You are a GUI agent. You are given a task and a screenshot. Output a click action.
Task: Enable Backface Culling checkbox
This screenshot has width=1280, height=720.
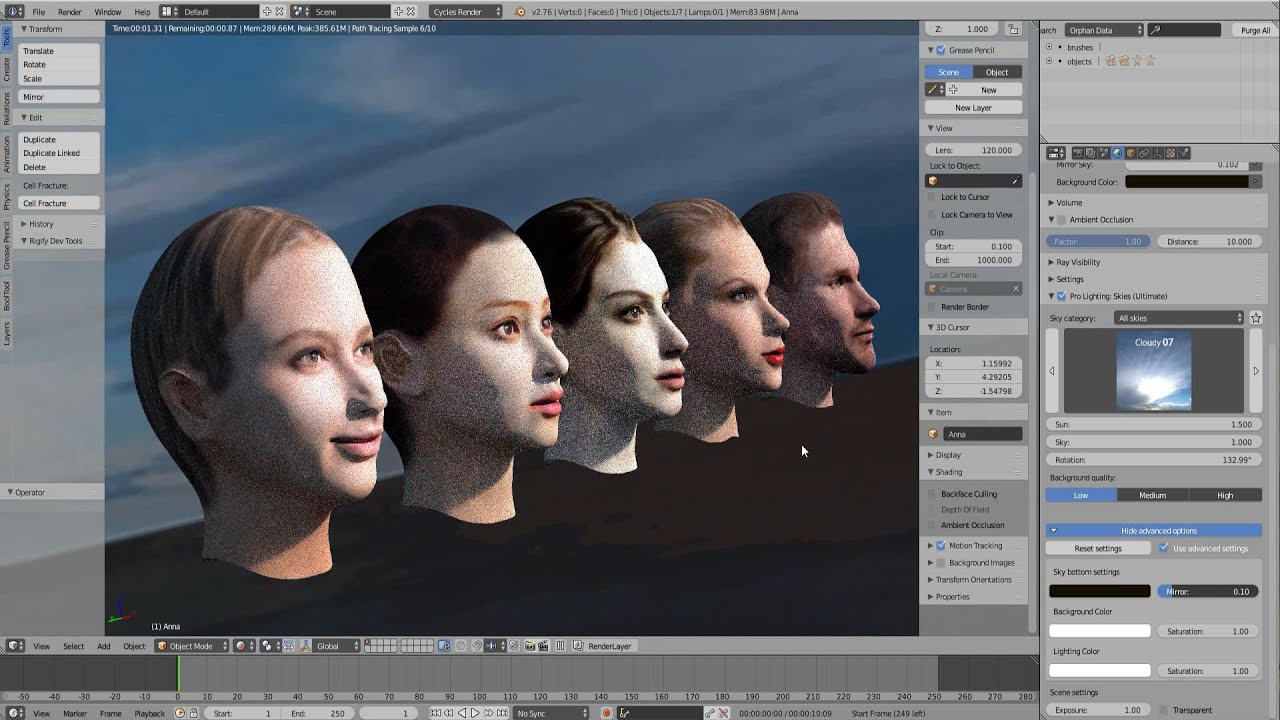933,494
